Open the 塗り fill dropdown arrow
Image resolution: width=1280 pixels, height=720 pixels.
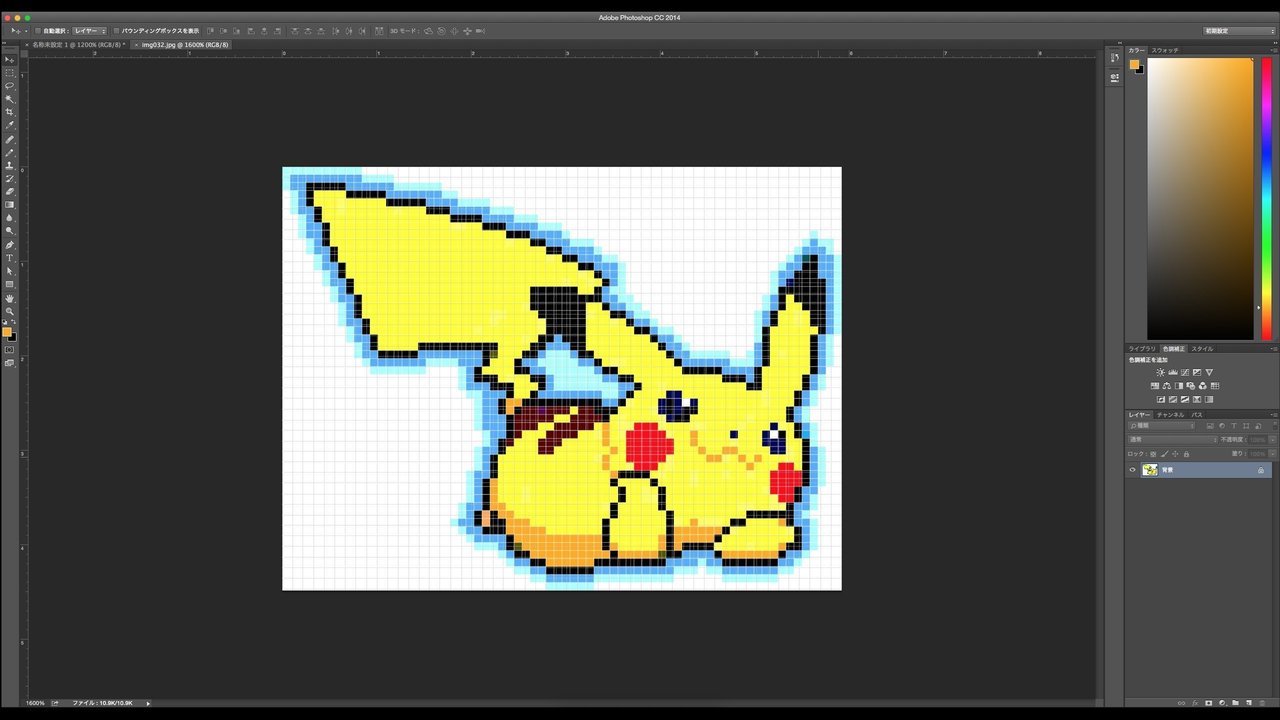click(x=1272, y=454)
